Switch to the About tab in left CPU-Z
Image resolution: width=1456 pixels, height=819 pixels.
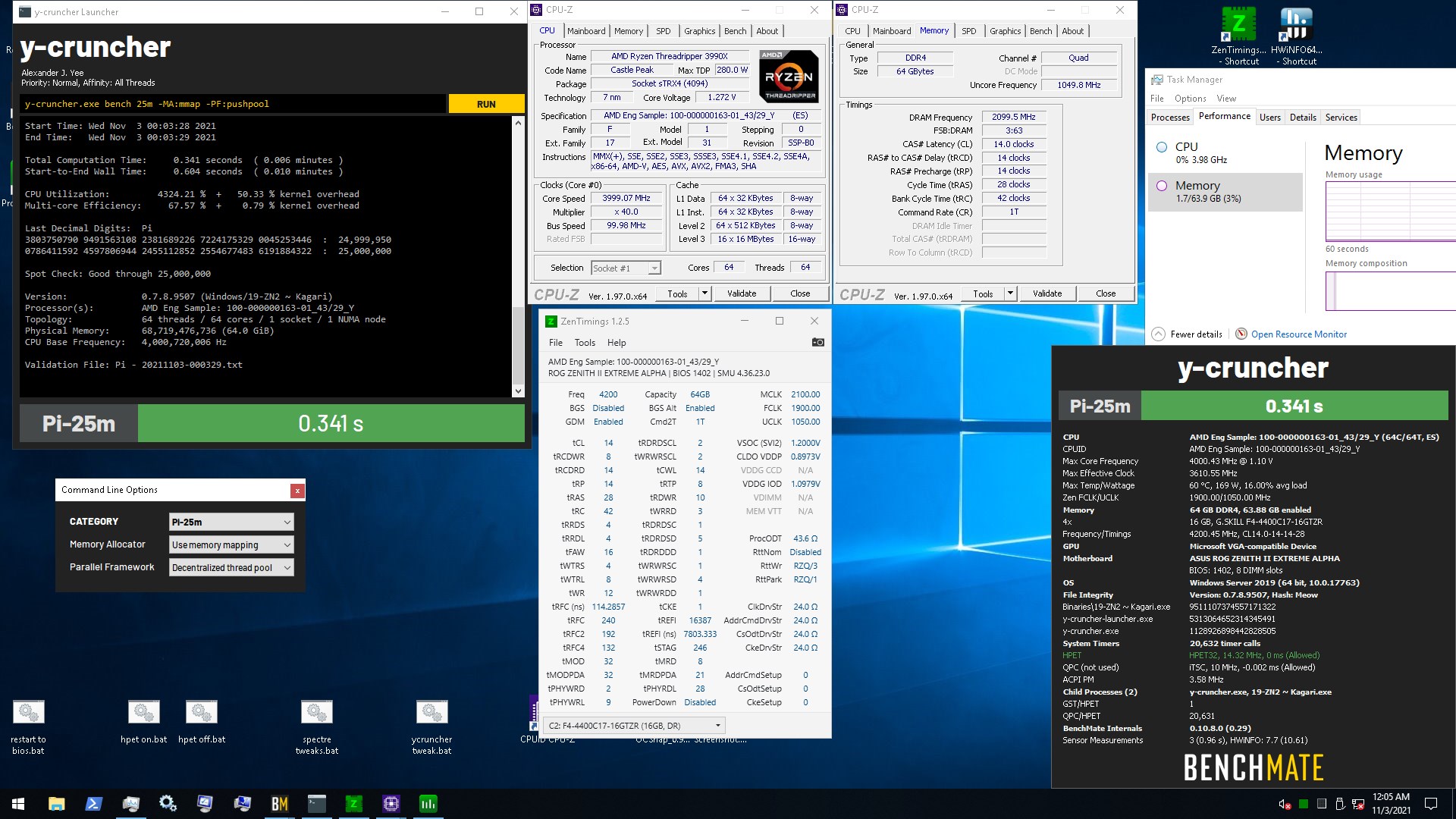[x=767, y=31]
